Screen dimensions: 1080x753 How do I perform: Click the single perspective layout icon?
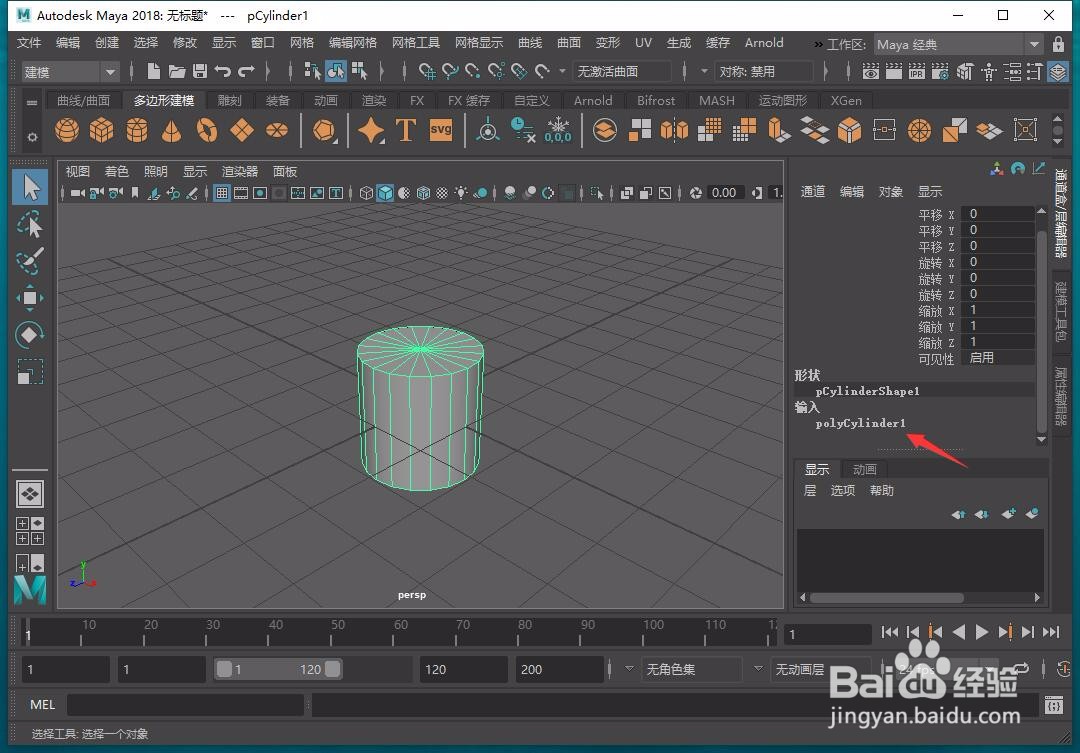pyautogui.click(x=30, y=494)
